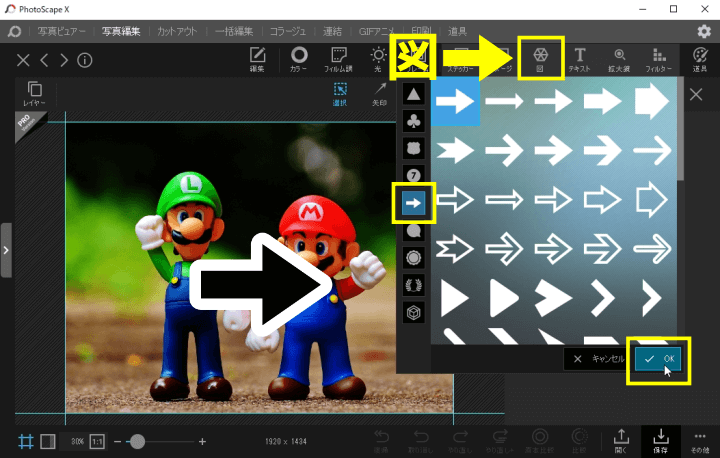
Task: Confirm the shape with OK
Action: (658, 359)
